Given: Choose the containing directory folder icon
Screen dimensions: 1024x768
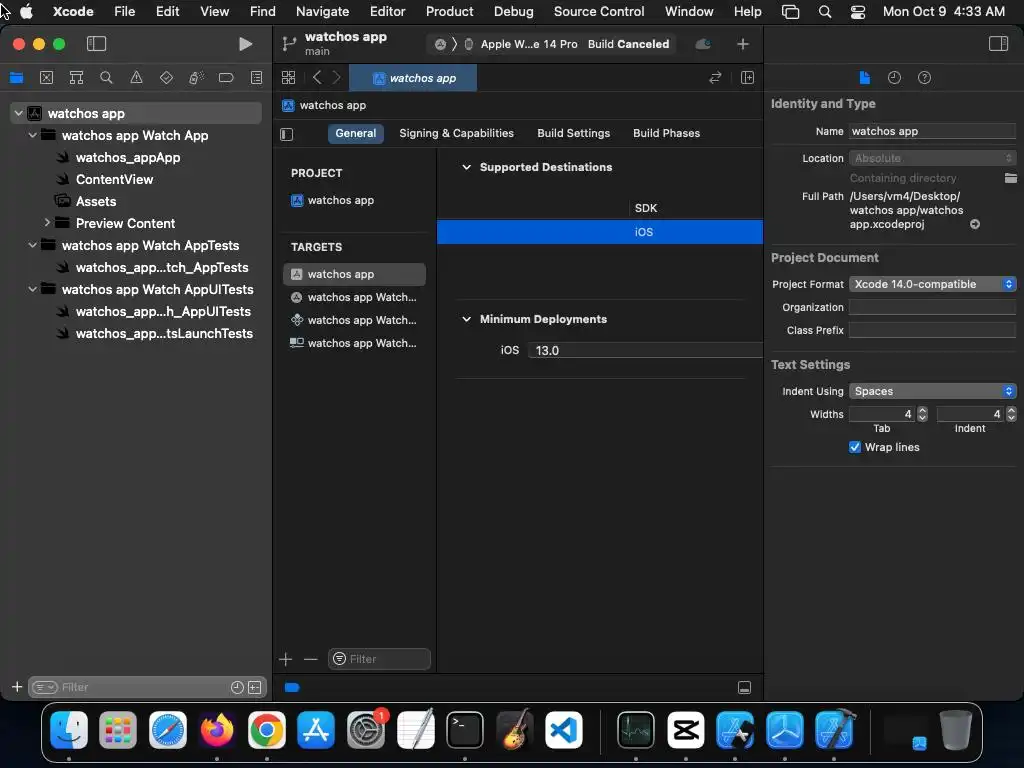Looking at the screenshot, I should (1010, 178).
